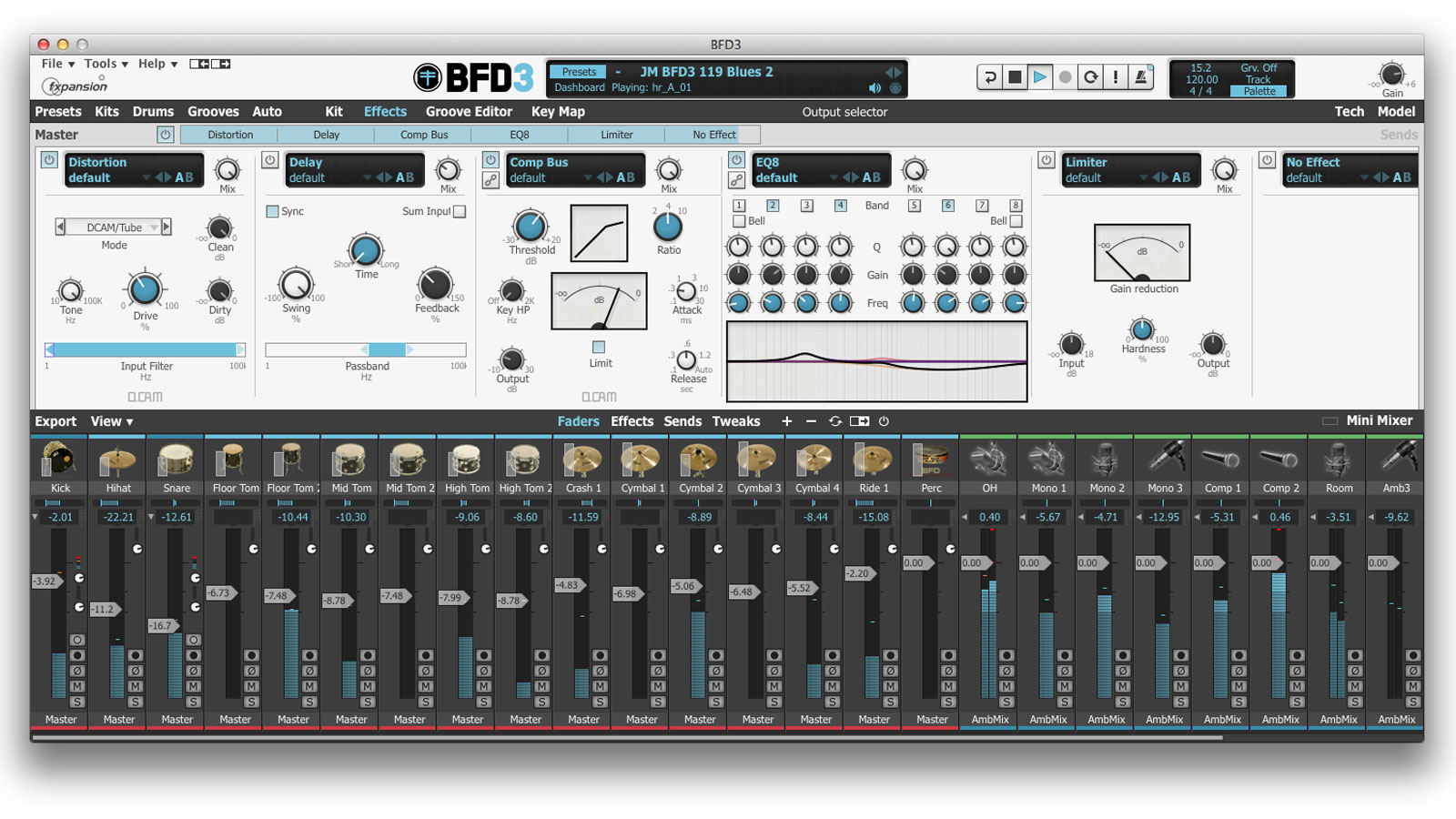
Task: Open the Drums tab
Action: click(x=153, y=112)
